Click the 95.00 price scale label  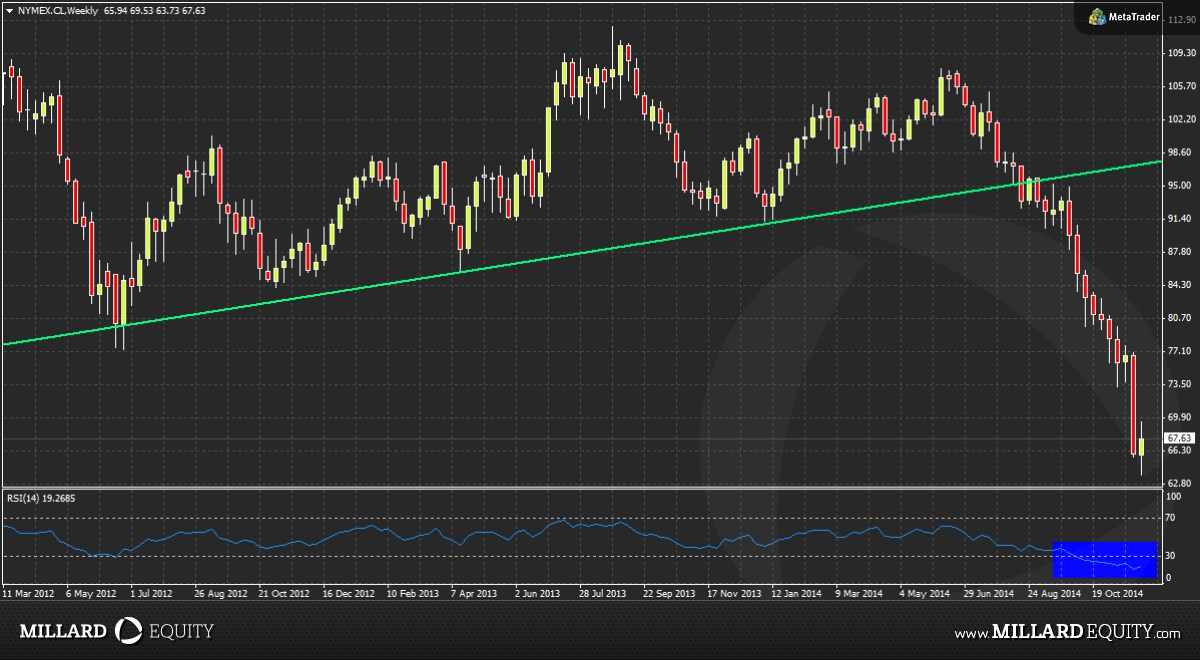tap(1180, 185)
